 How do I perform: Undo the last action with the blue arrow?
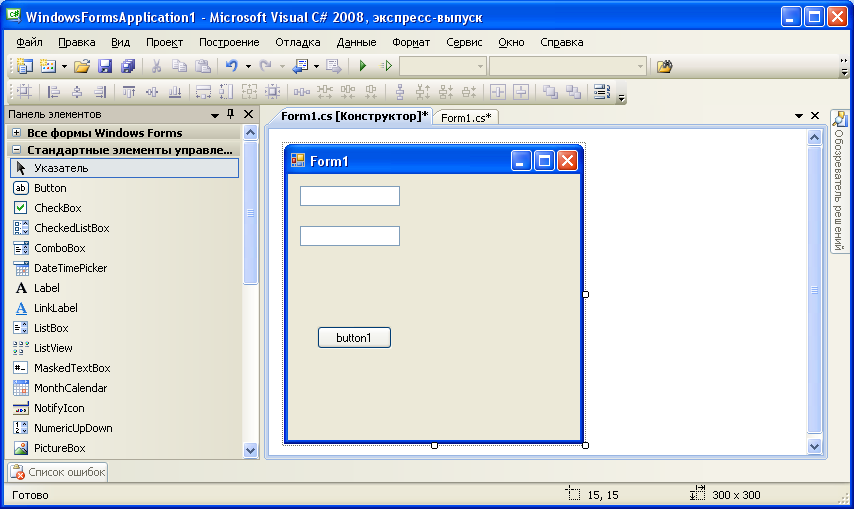(x=232, y=66)
